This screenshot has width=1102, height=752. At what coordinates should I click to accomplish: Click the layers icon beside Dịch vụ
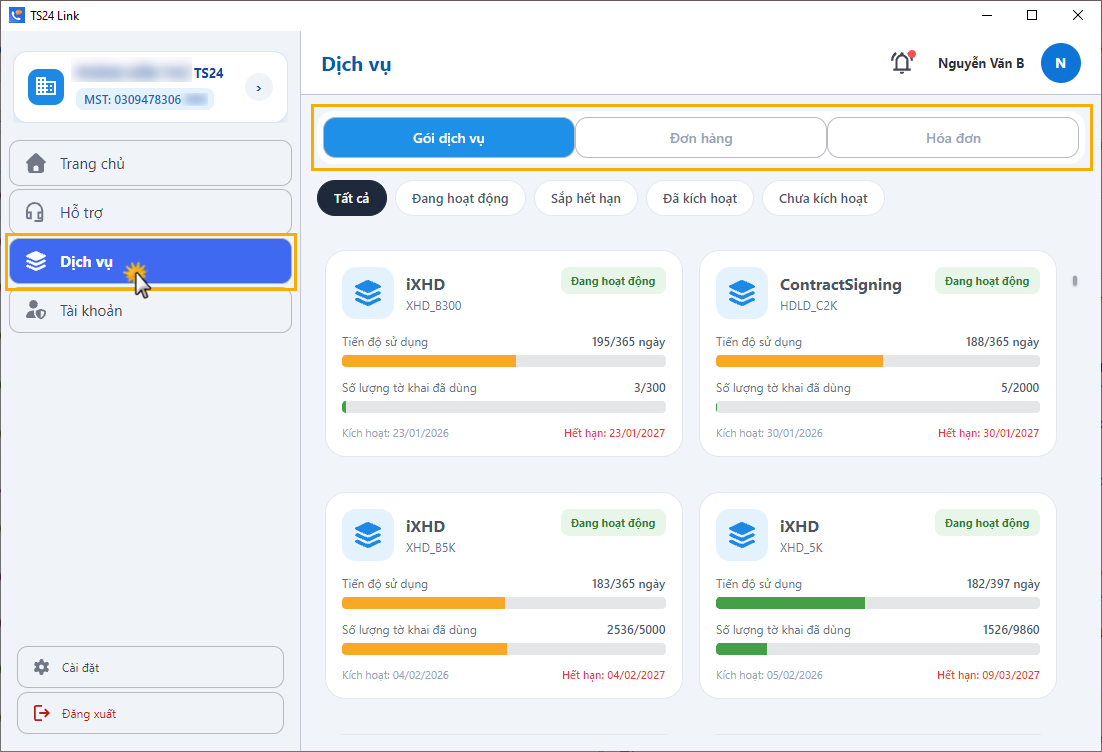click(36, 261)
